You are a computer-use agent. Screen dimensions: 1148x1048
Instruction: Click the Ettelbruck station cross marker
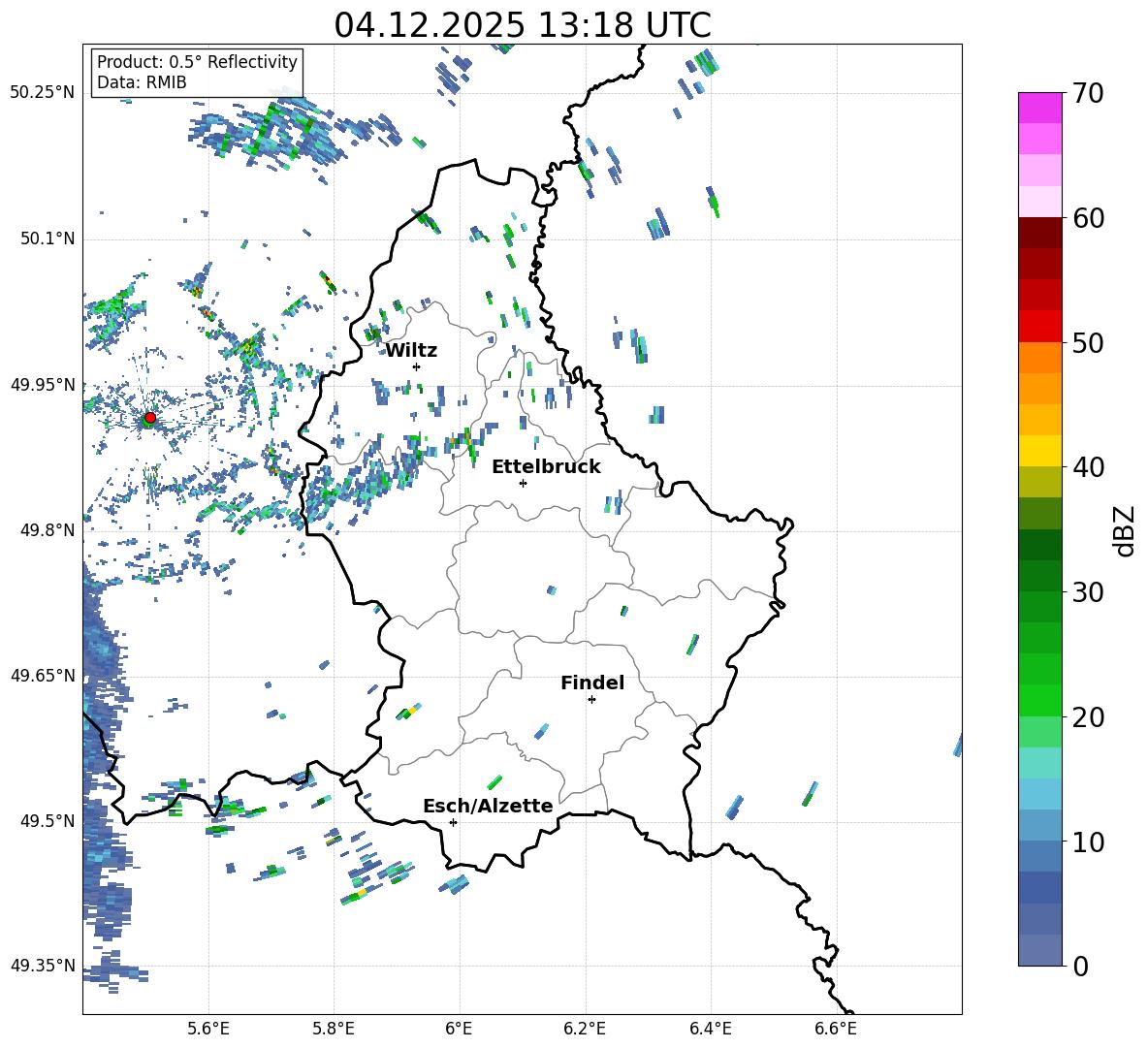coord(523,483)
